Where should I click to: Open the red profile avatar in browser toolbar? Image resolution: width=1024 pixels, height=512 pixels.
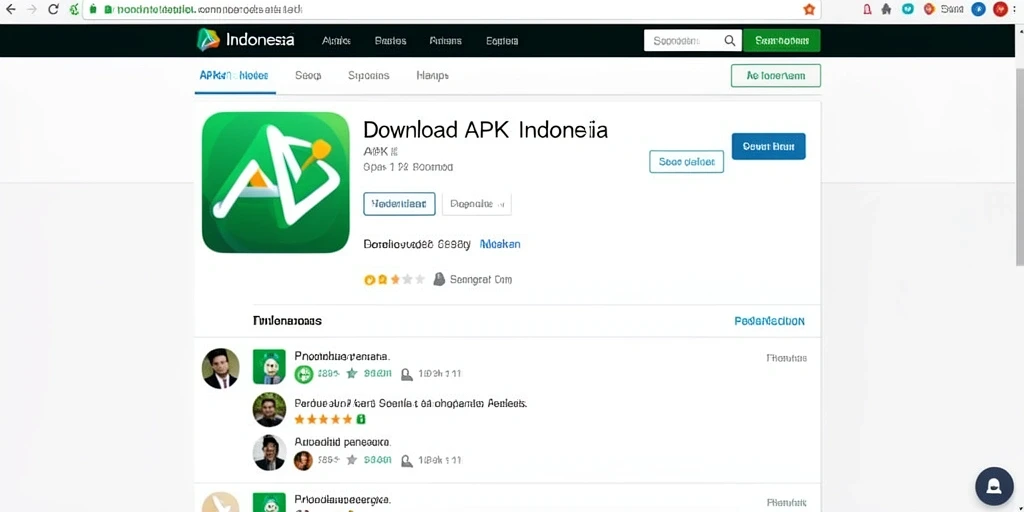(1000, 9)
